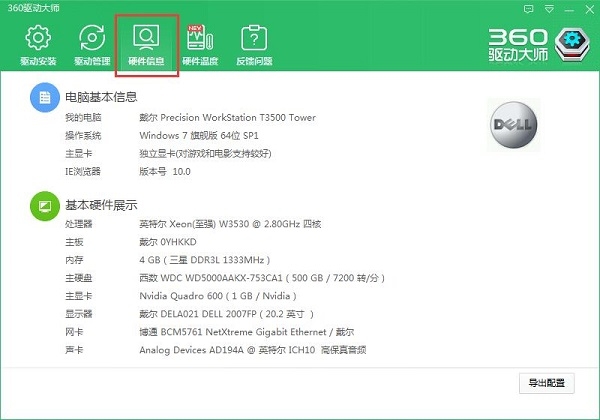Minimize the 360驱动大师 window
The width and height of the screenshot is (600, 420).
click(x=569, y=10)
